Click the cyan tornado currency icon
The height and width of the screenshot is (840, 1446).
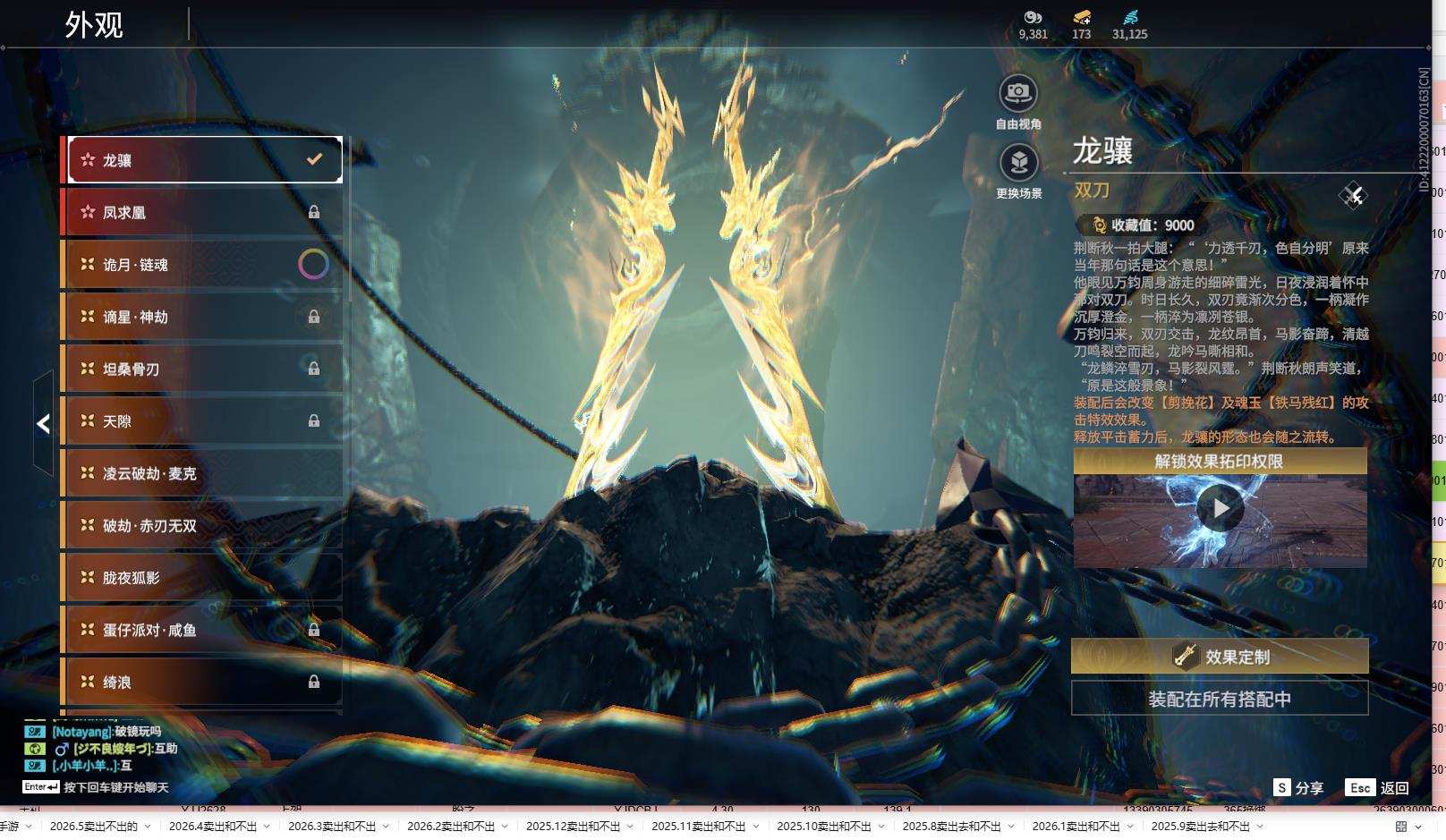click(x=1130, y=17)
